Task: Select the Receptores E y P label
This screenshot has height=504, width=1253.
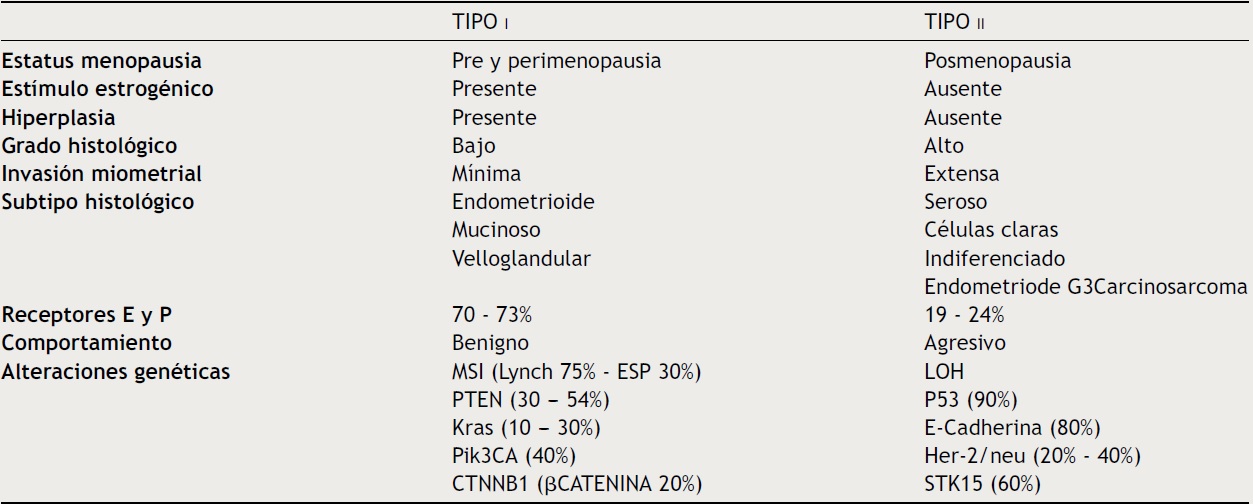Action: [x=89, y=315]
